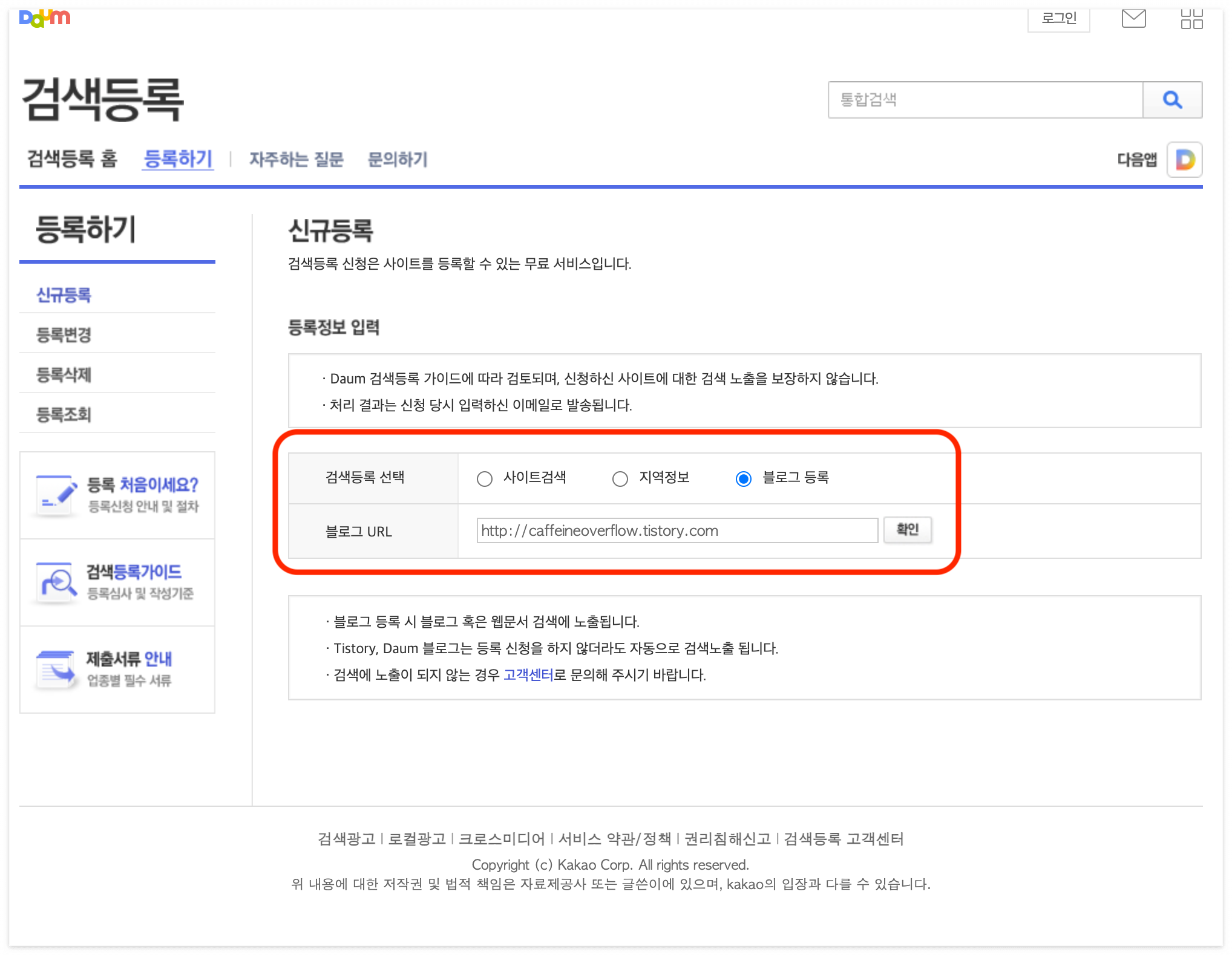
Task: Click the 등록 처음이세요 pencil icon
Action: (x=56, y=495)
